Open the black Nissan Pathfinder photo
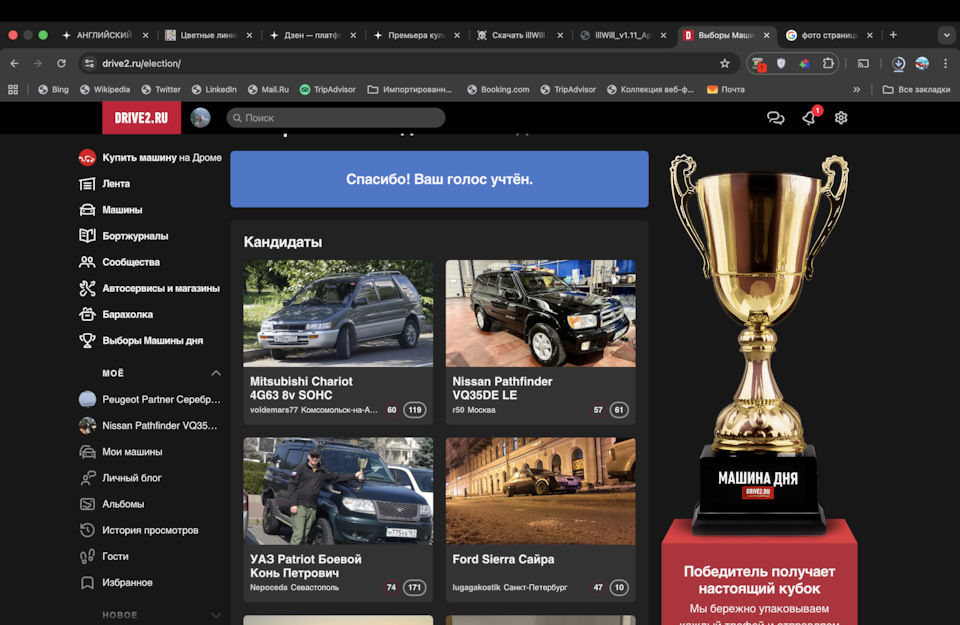The height and width of the screenshot is (625, 960). coord(541,313)
